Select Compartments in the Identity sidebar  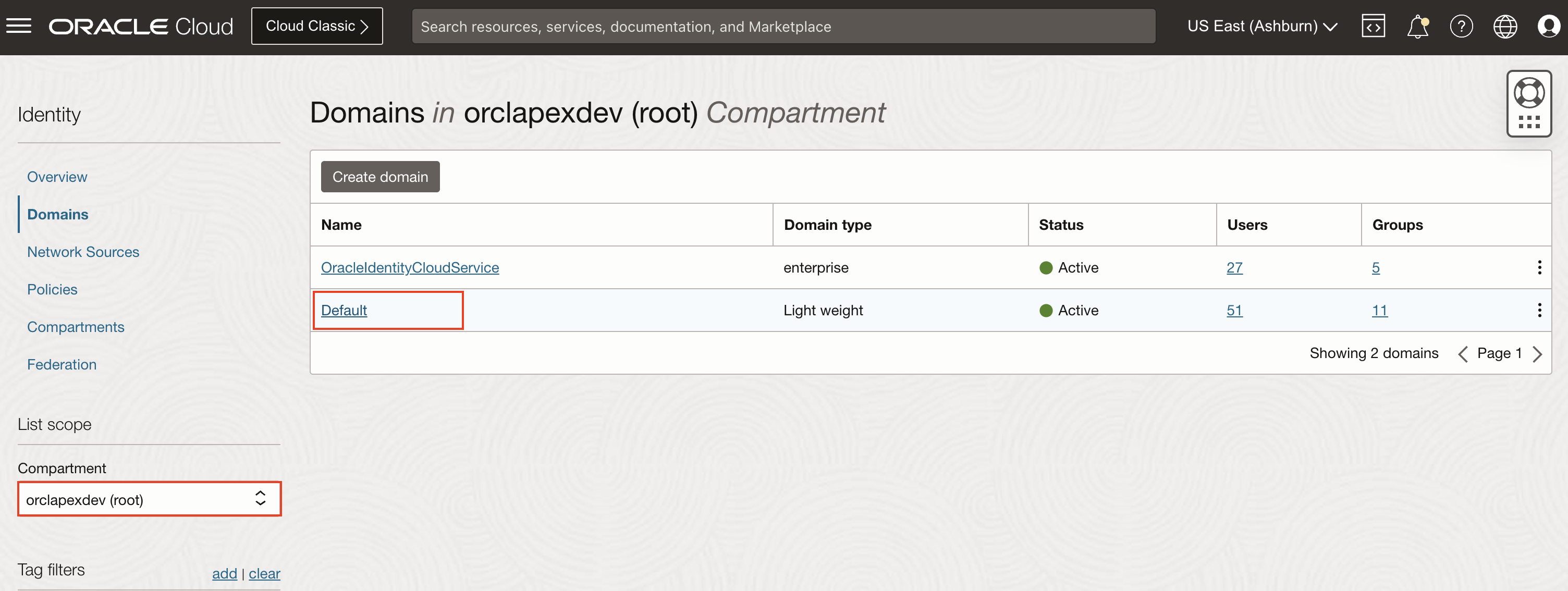tap(76, 327)
